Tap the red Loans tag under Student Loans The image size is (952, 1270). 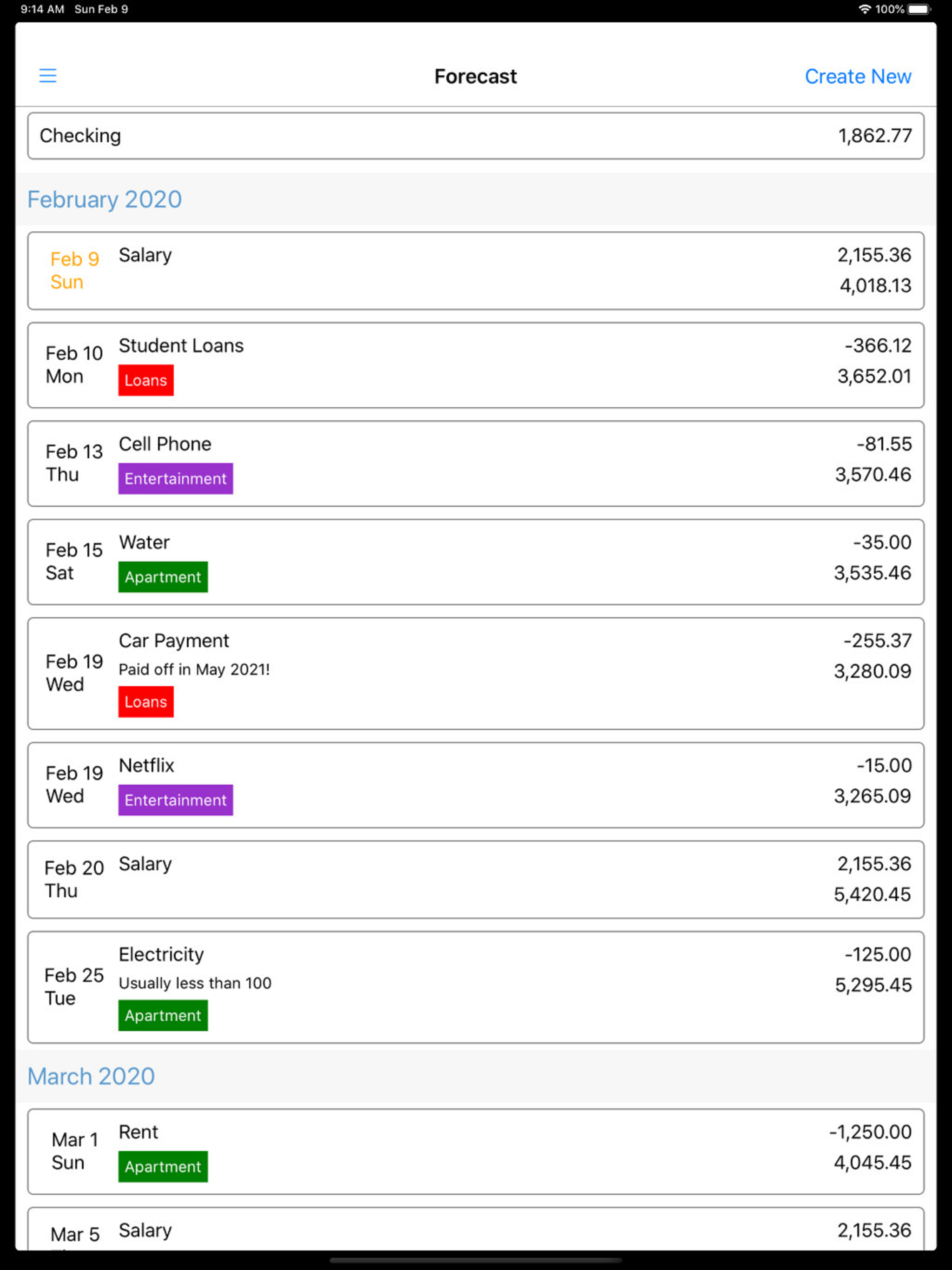click(146, 380)
